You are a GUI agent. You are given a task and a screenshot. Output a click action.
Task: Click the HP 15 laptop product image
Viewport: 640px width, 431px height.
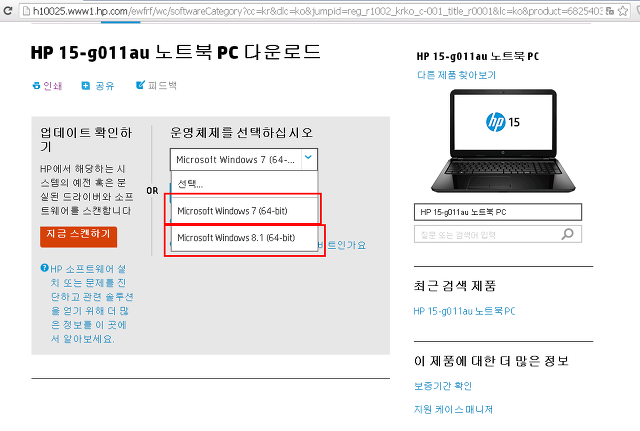[503, 141]
